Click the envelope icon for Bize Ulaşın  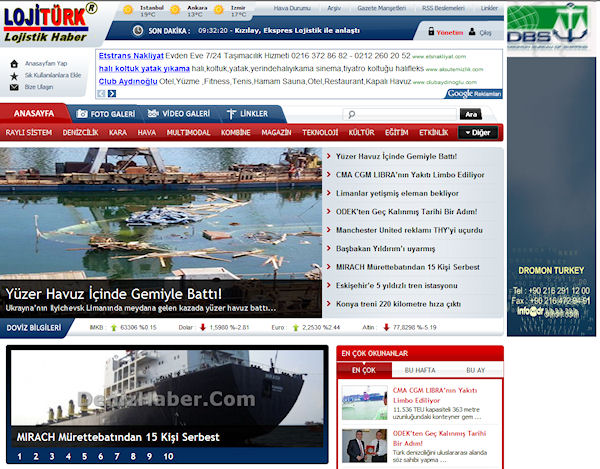pos(14,87)
